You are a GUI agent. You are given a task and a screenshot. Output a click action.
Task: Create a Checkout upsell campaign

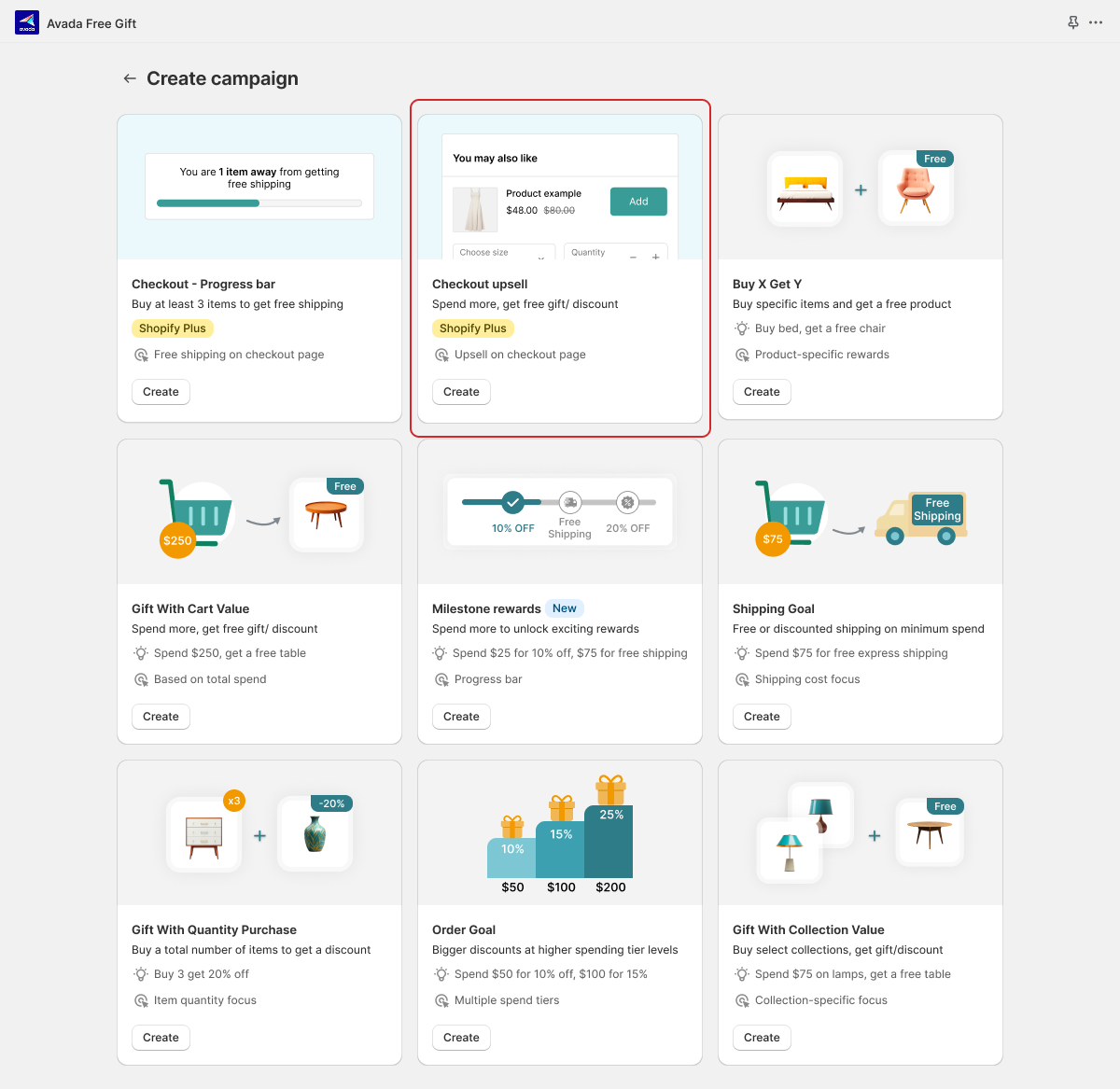pos(461,392)
